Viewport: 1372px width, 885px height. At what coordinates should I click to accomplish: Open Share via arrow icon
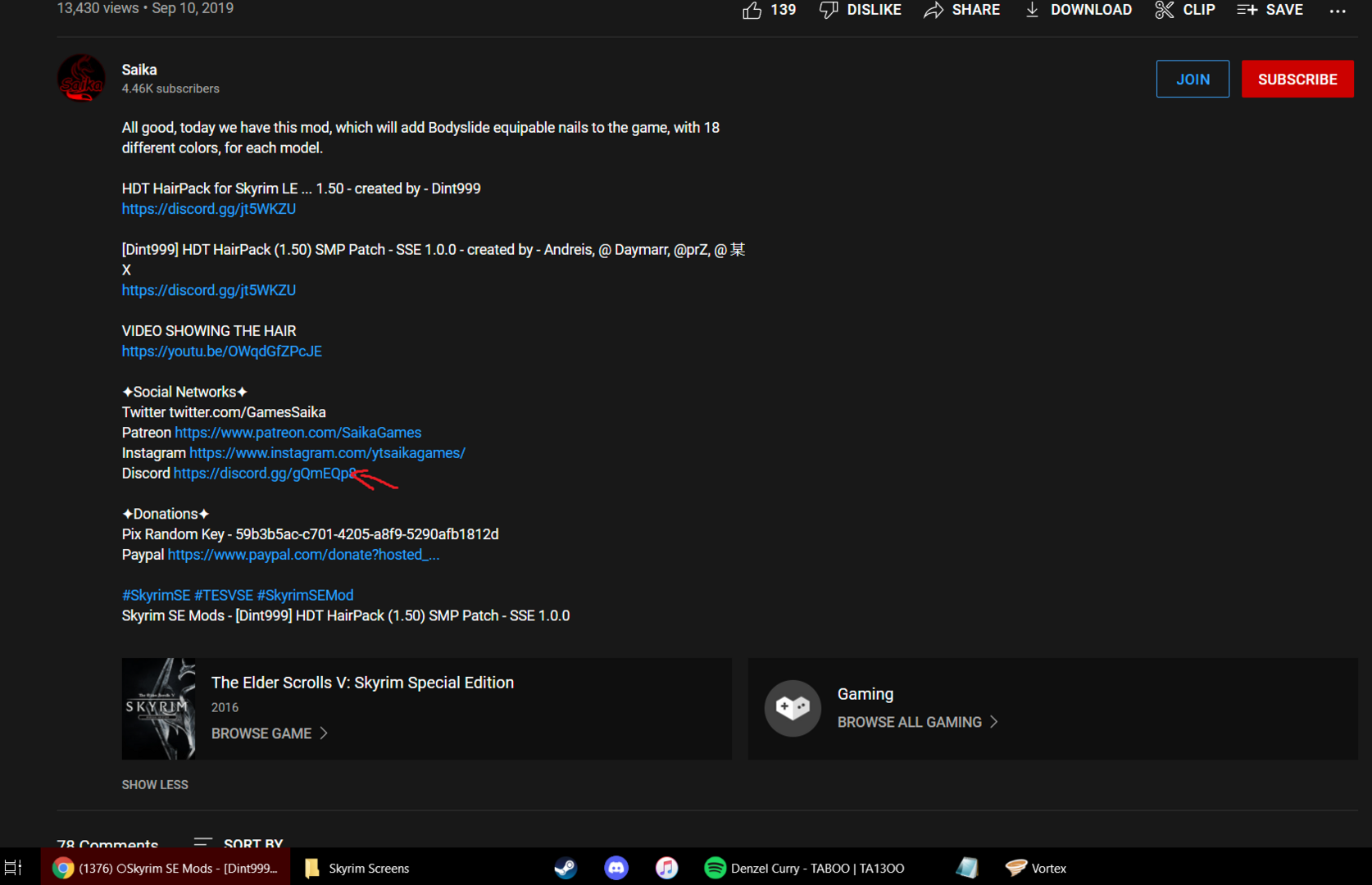coord(934,10)
